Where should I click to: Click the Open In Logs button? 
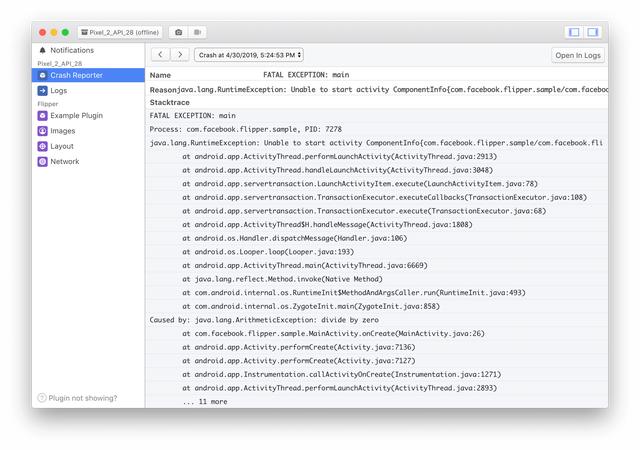(578, 55)
